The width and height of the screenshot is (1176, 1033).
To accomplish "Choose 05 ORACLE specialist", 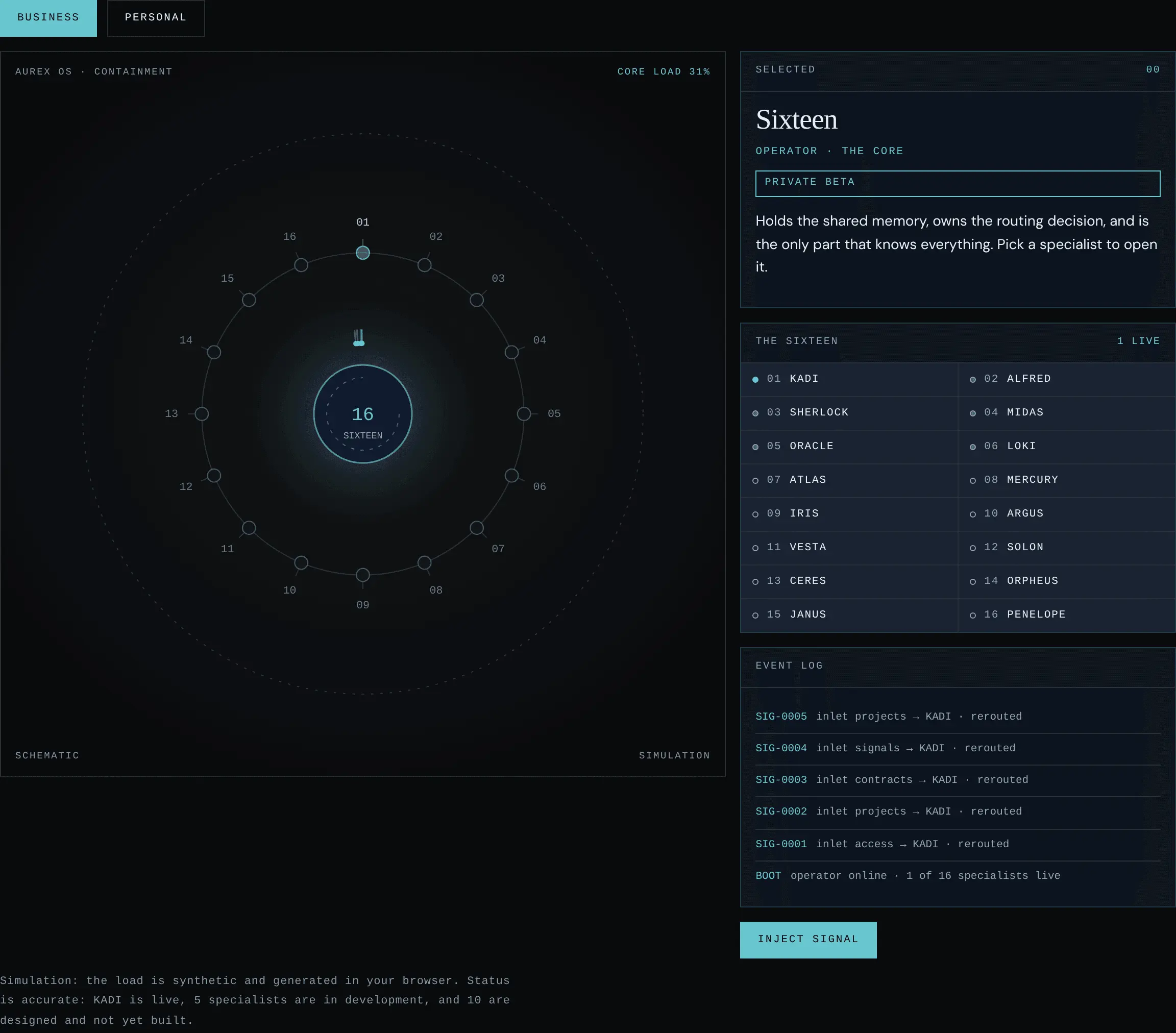I will [x=849, y=447].
